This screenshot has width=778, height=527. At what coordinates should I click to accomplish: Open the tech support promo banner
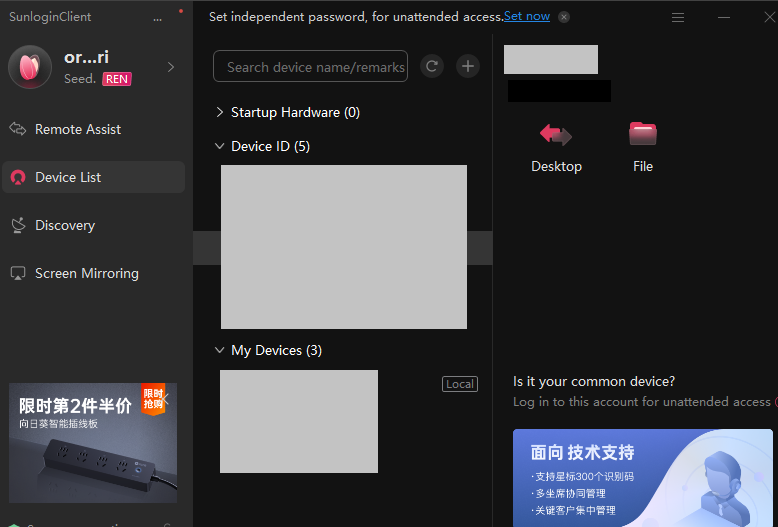(x=643, y=477)
